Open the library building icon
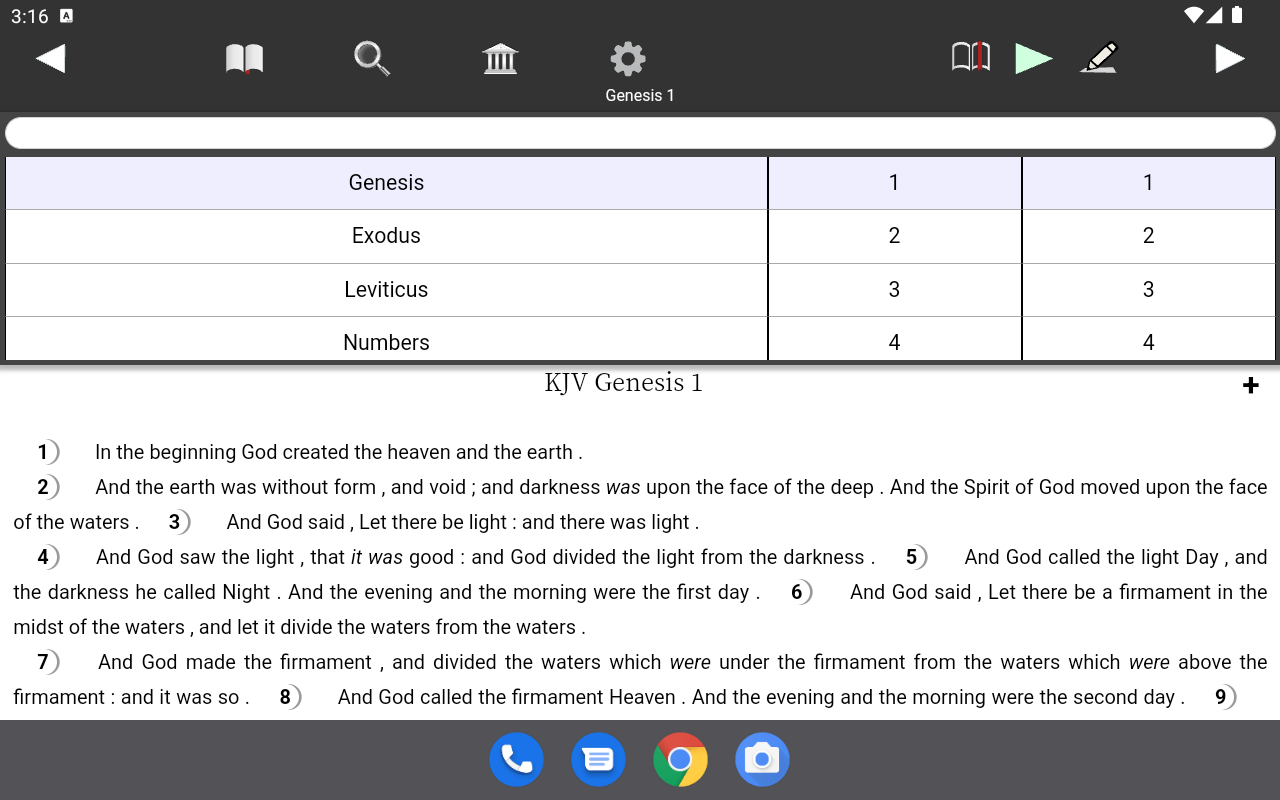This screenshot has width=1280, height=800. [500, 59]
